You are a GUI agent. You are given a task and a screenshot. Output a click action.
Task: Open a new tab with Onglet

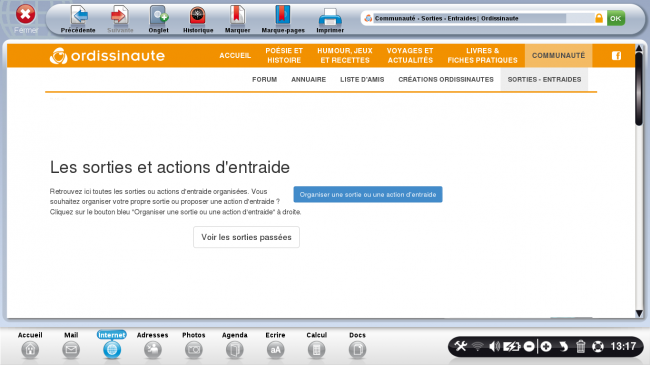coord(158,19)
